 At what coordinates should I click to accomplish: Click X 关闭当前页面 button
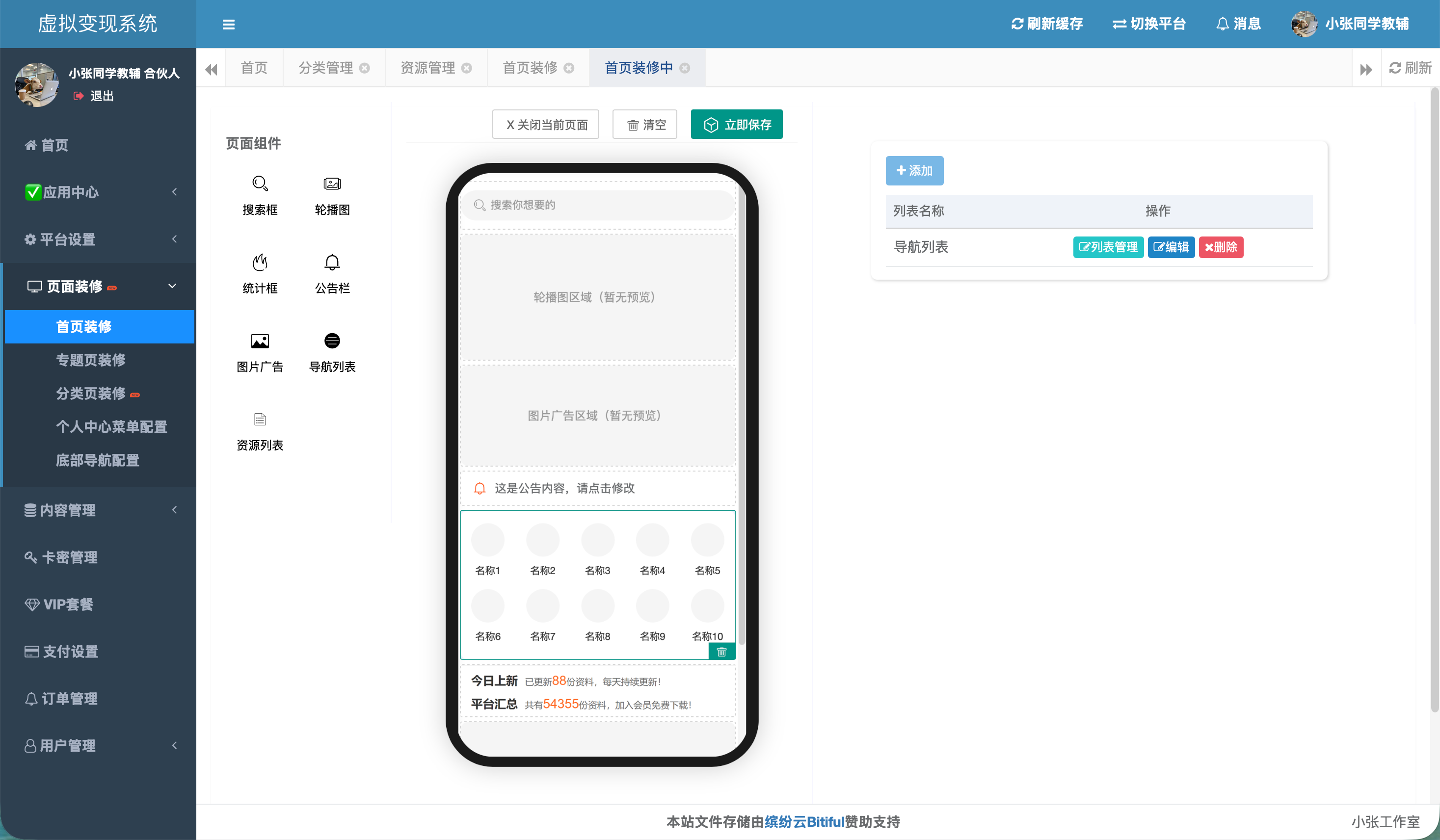pyautogui.click(x=546, y=125)
